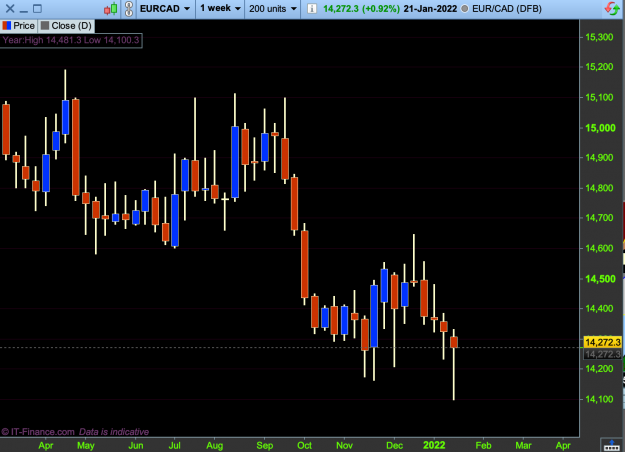
Task: Click the Year High/Low info label
Action: point(71,40)
